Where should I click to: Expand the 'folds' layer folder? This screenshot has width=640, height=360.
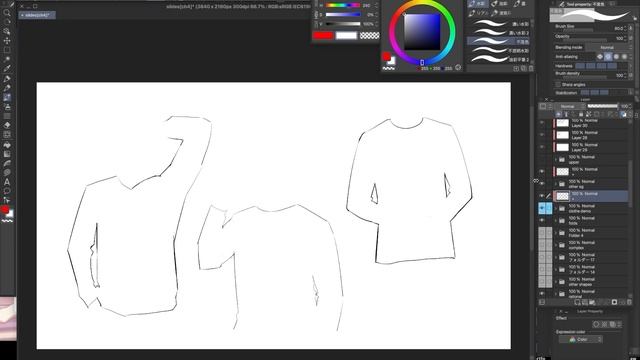tap(556, 221)
